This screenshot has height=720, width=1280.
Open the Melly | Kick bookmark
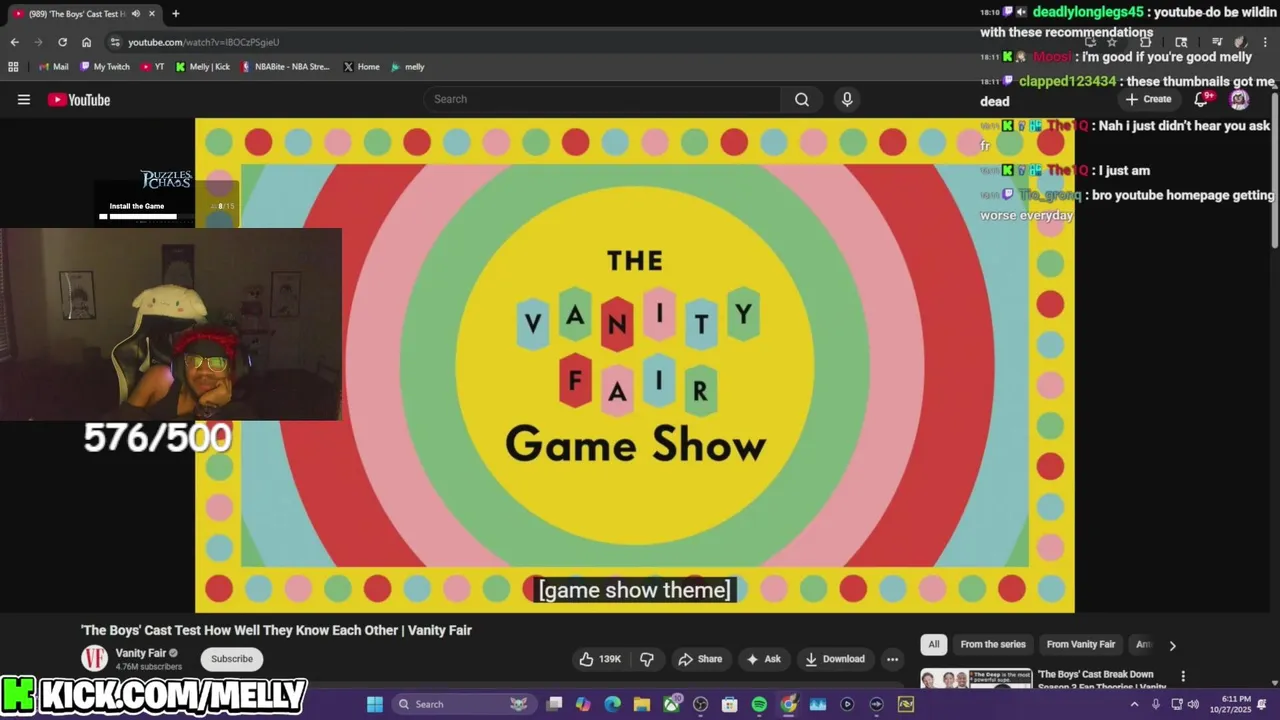point(203,67)
